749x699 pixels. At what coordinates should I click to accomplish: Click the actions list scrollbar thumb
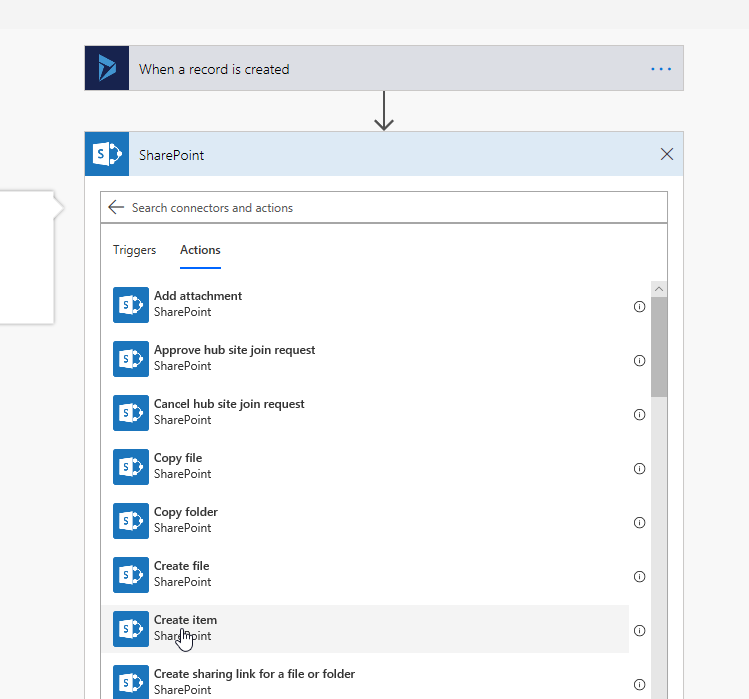(659, 347)
